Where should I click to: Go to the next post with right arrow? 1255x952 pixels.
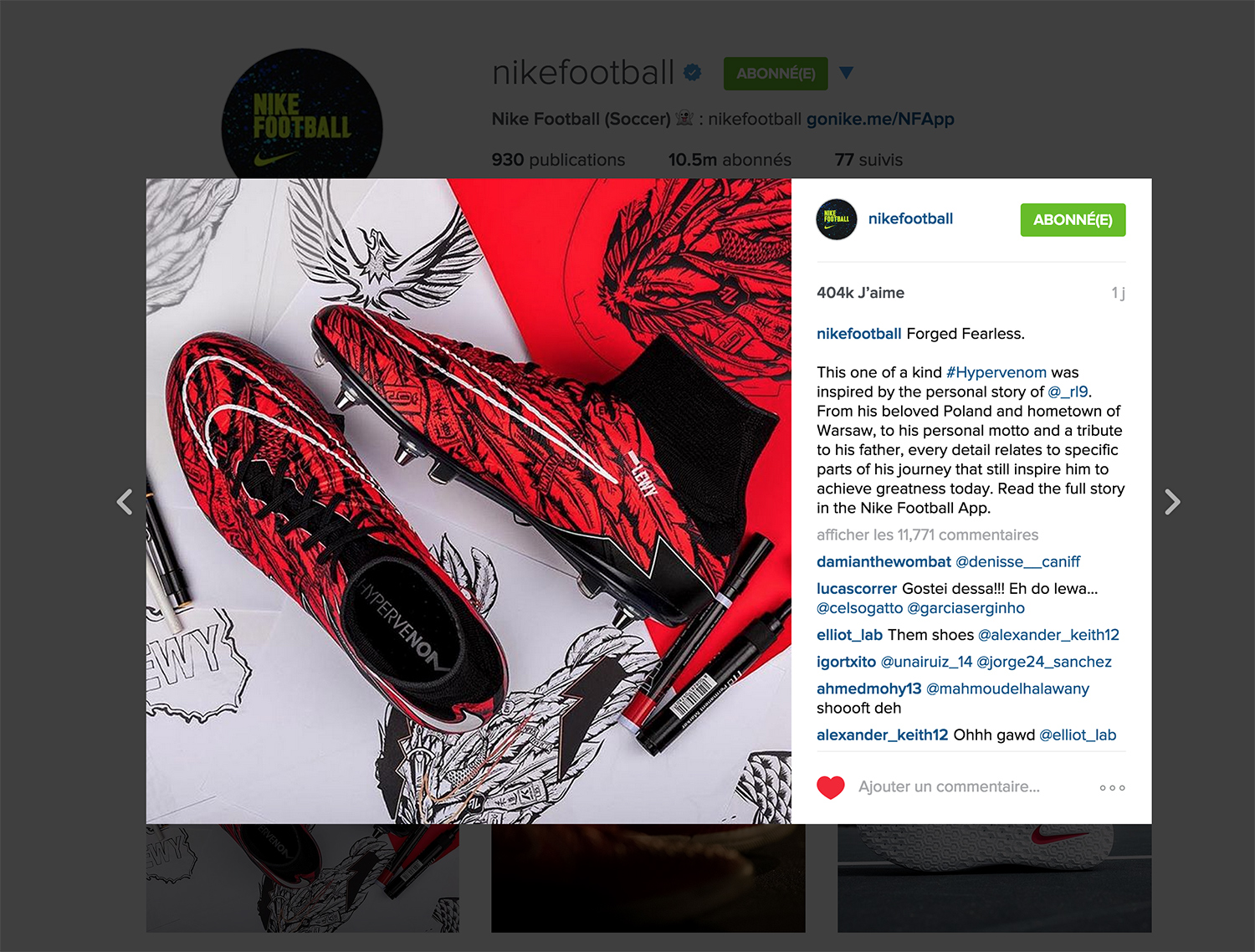coord(1172,502)
